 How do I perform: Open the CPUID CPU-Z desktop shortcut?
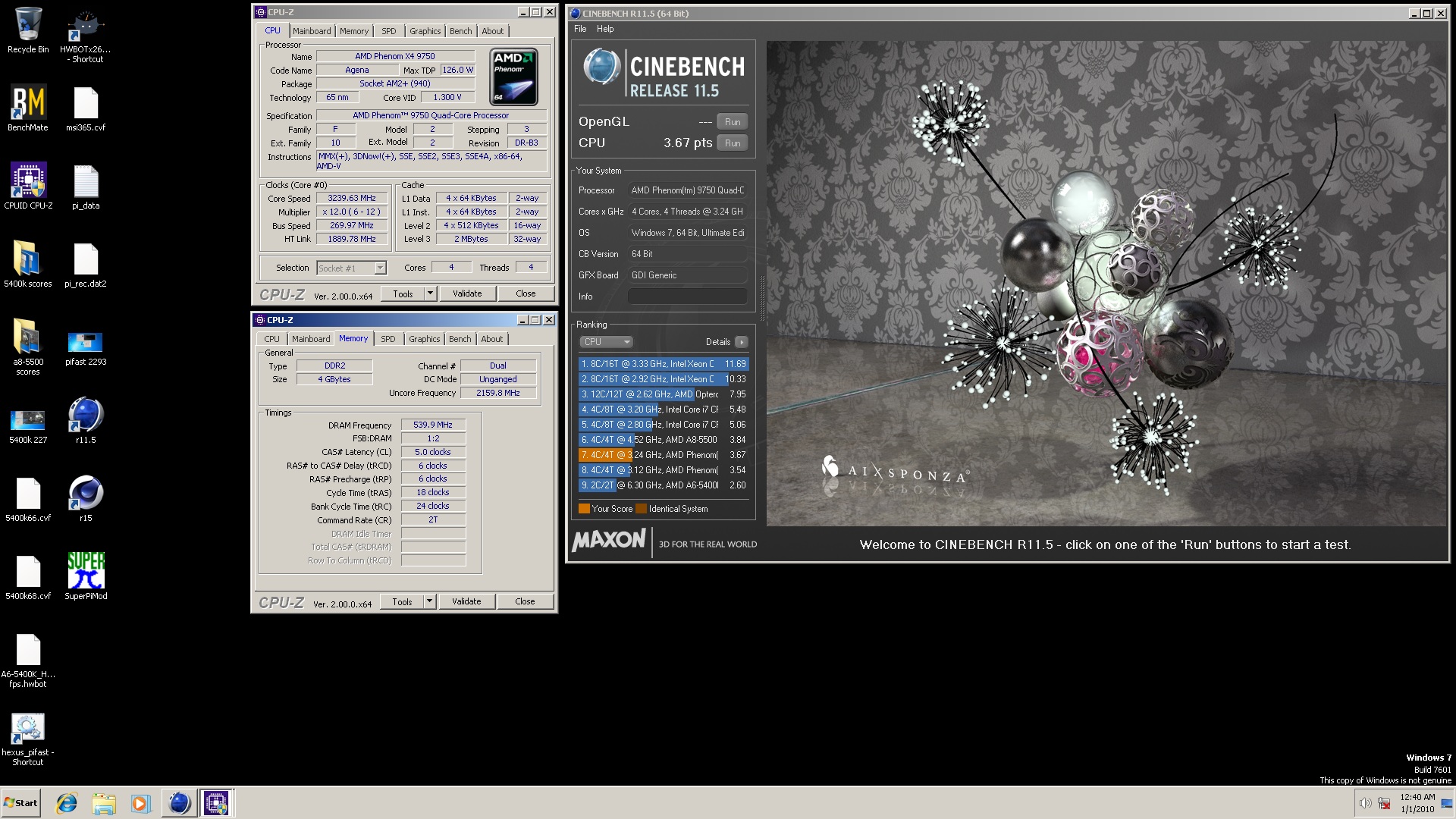(x=28, y=186)
